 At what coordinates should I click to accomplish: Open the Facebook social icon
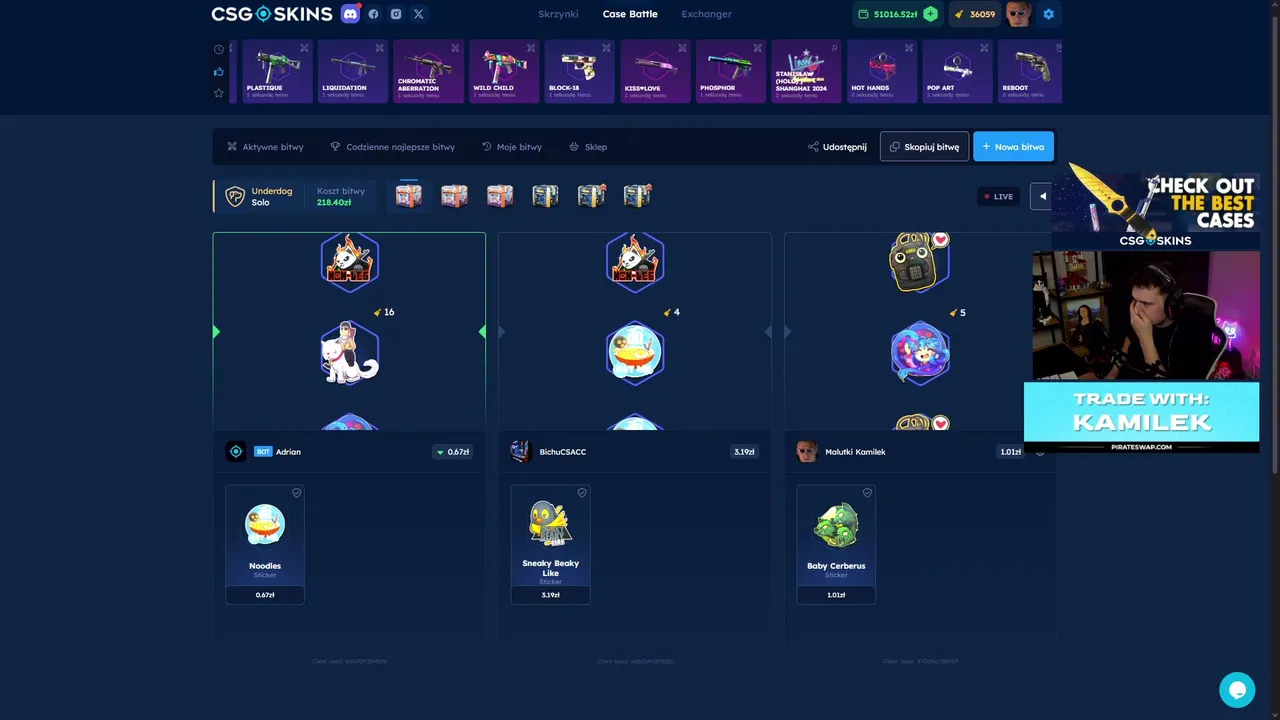[374, 14]
